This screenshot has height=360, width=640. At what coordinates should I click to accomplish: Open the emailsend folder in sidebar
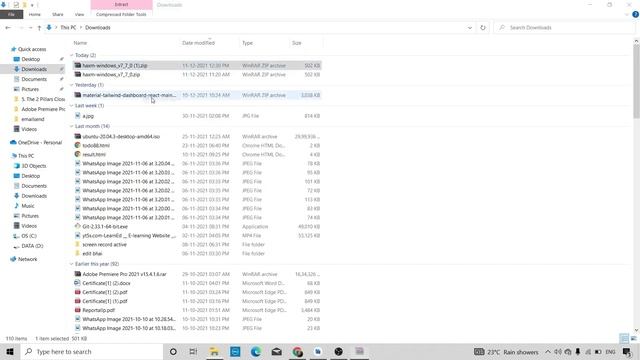33,119
